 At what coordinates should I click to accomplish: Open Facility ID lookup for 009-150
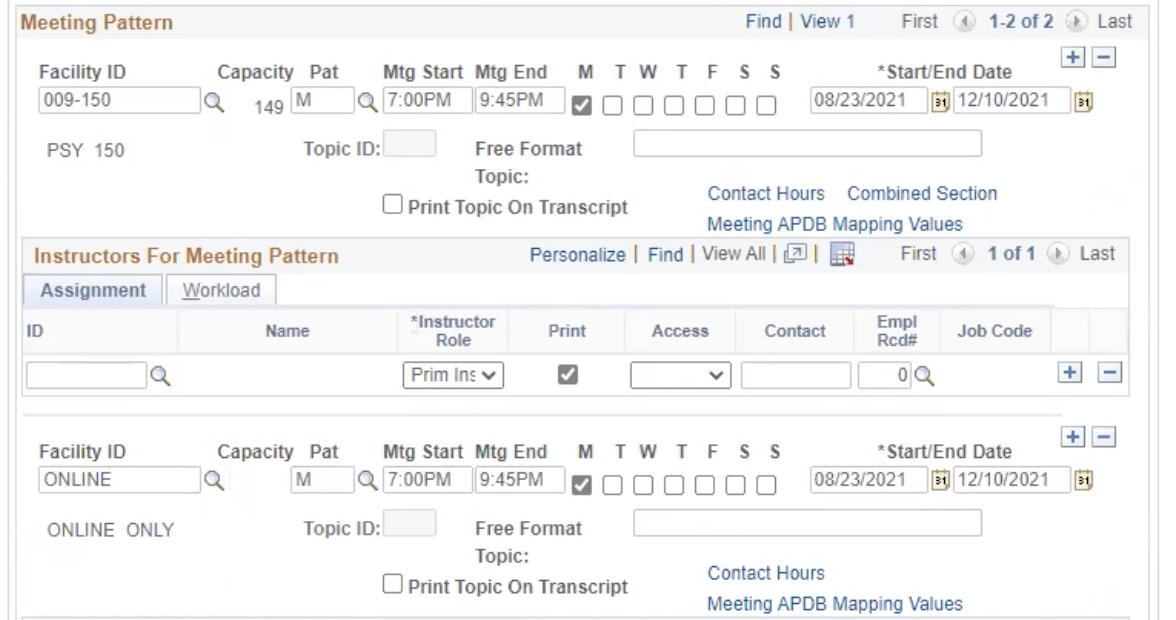[214, 102]
